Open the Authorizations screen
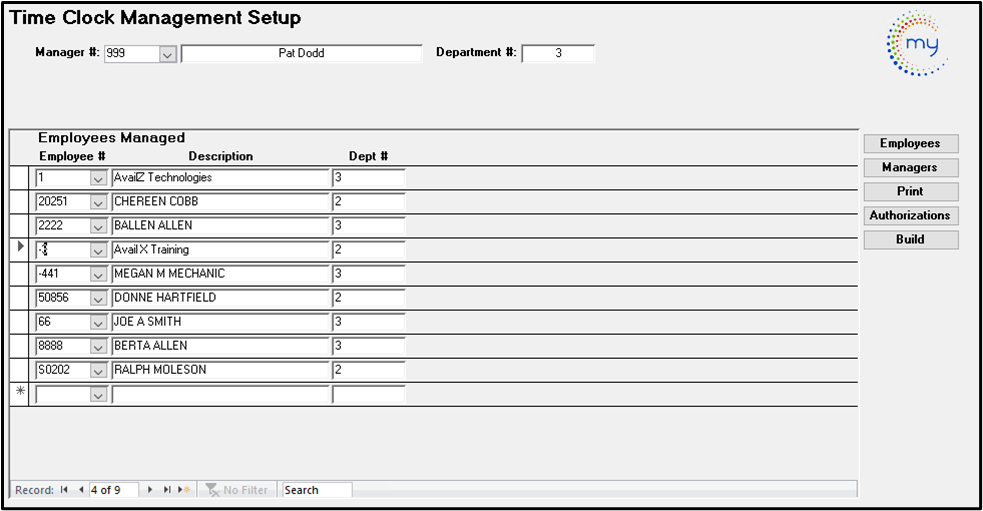The width and height of the screenshot is (983, 511). [x=910, y=215]
